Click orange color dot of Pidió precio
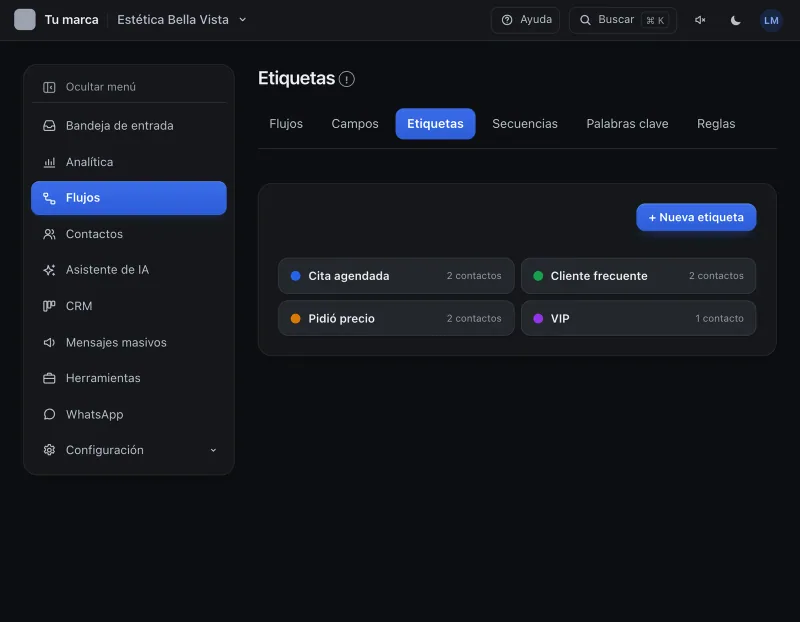 point(295,318)
